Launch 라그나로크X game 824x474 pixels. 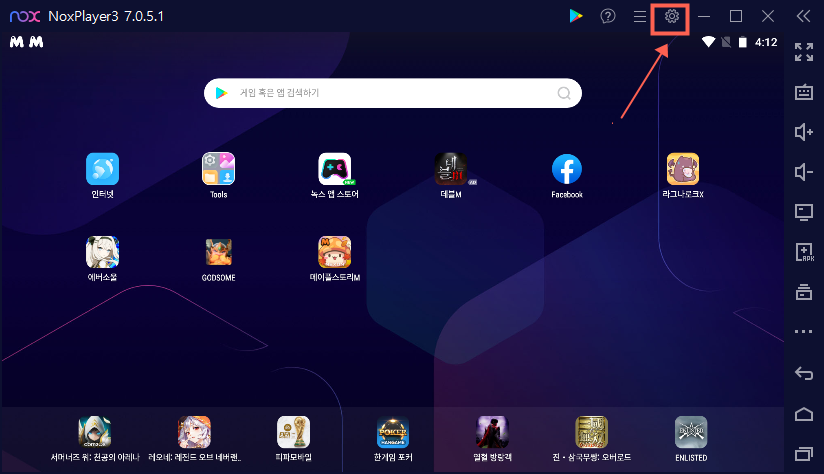coord(683,176)
